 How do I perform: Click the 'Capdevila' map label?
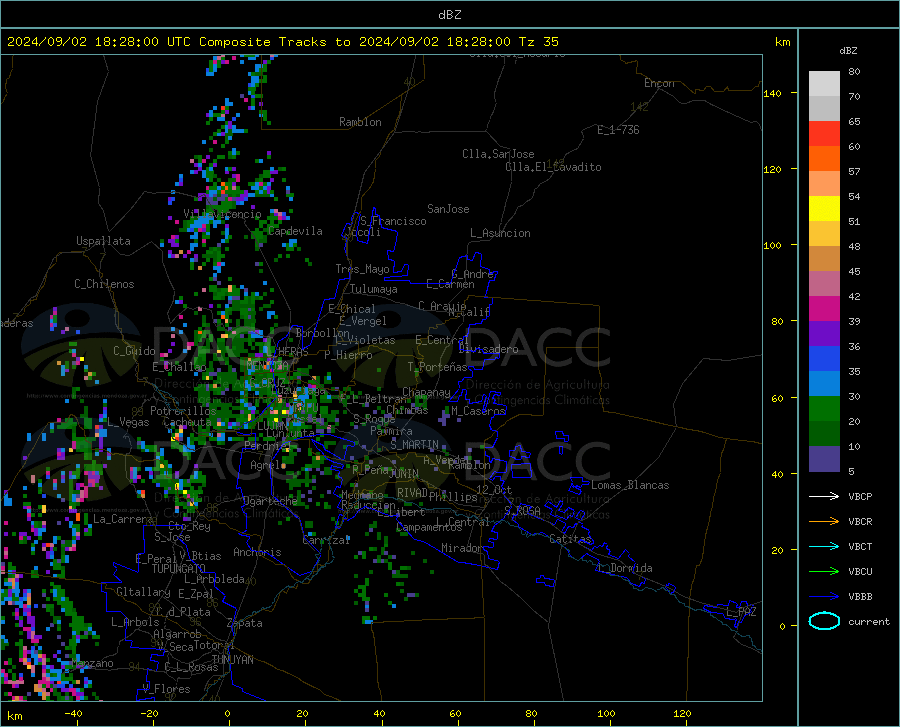295,231
